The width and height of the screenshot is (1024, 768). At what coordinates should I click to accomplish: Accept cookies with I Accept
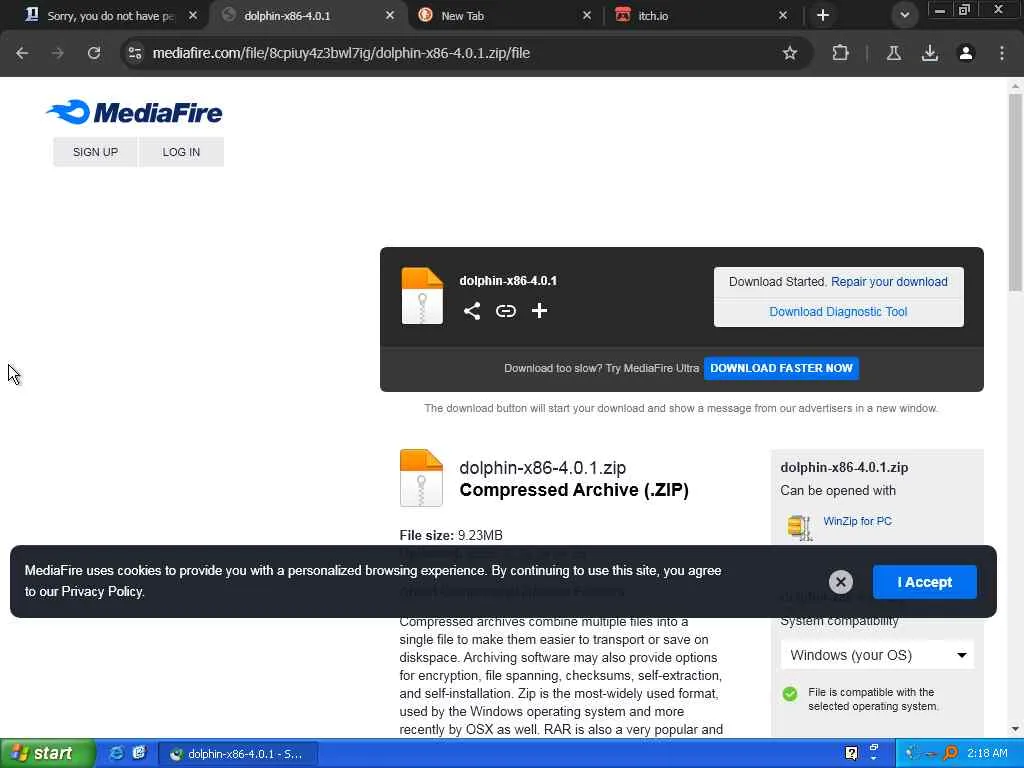pyautogui.click(x=924, y=582)
